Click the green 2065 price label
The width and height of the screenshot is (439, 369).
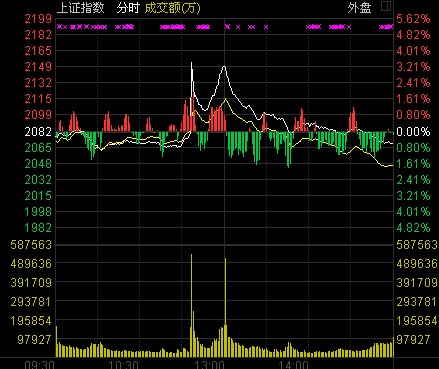coord(38,148)
